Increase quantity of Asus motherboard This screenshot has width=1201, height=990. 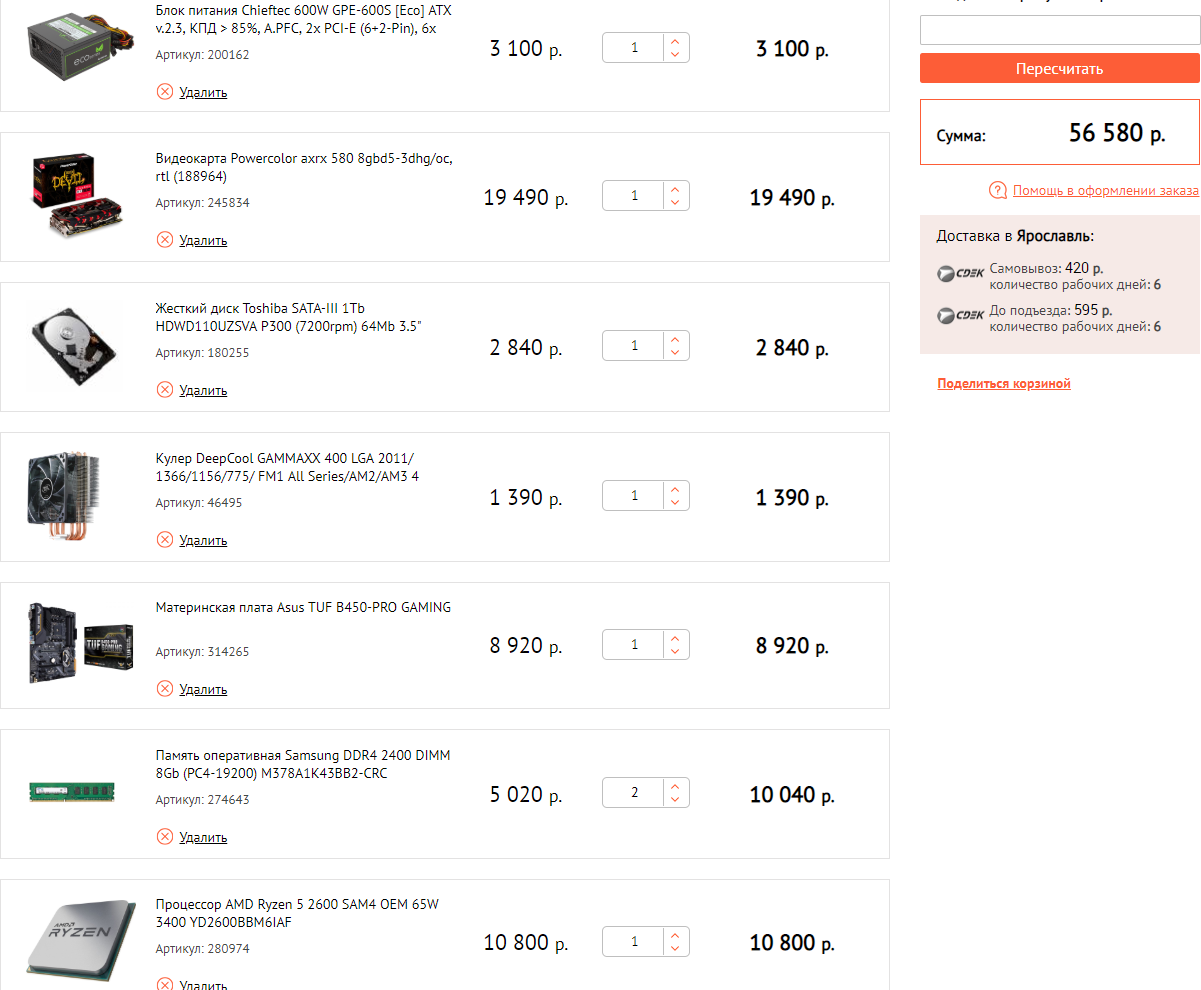676,638
